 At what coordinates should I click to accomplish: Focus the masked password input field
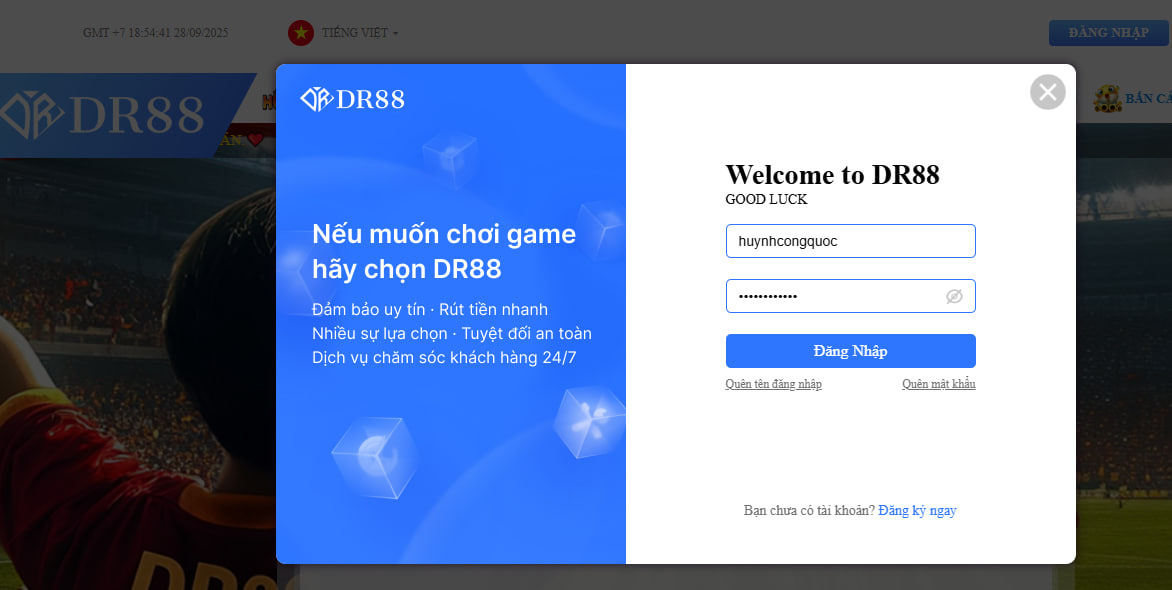coord(835,296)
